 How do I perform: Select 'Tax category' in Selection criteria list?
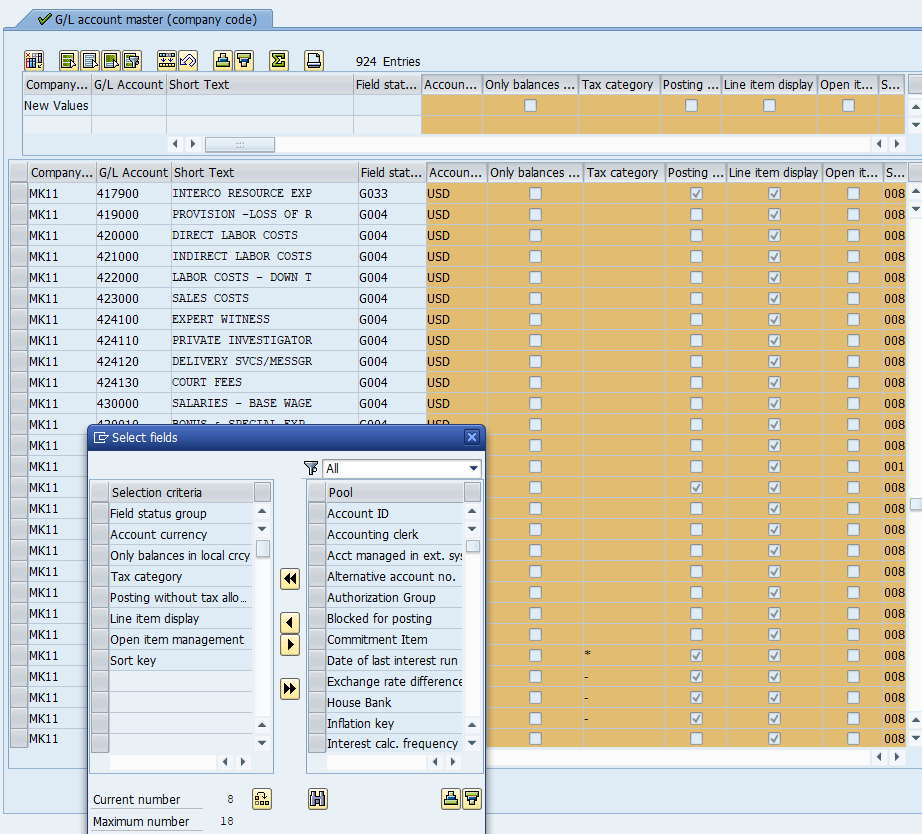(x=146, y=577)
